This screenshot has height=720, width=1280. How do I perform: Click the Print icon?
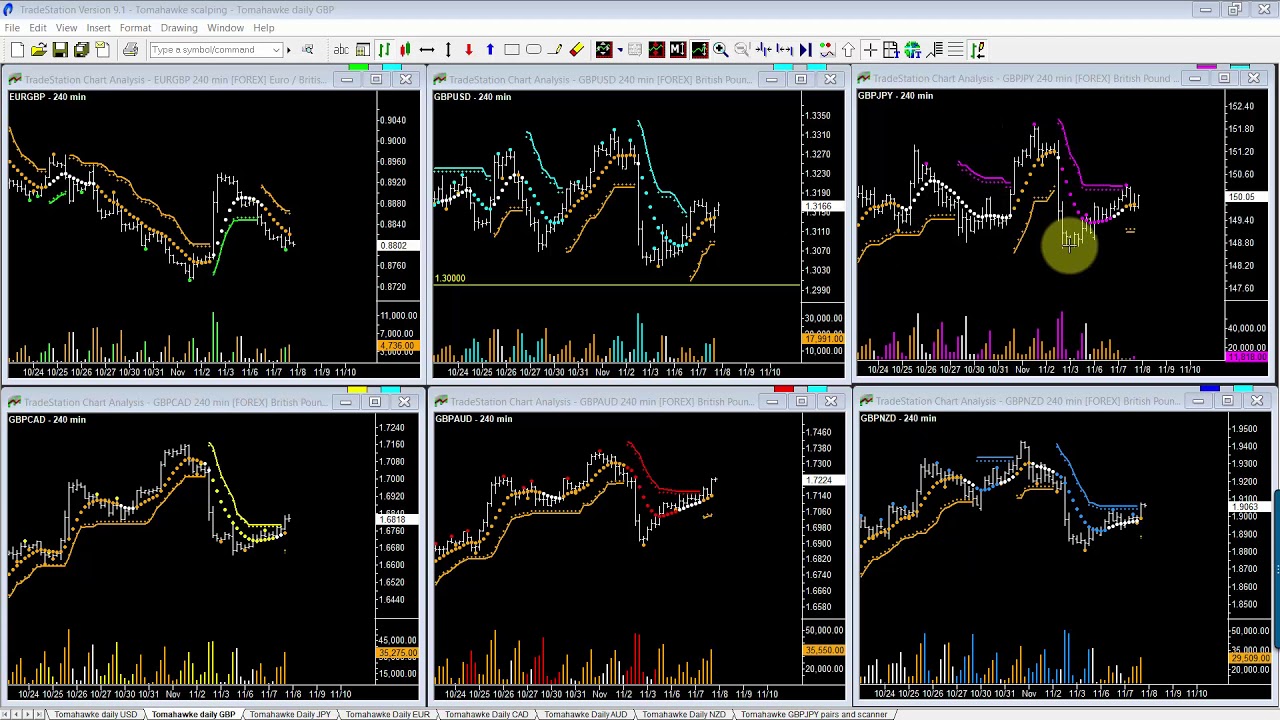point(130,50)
